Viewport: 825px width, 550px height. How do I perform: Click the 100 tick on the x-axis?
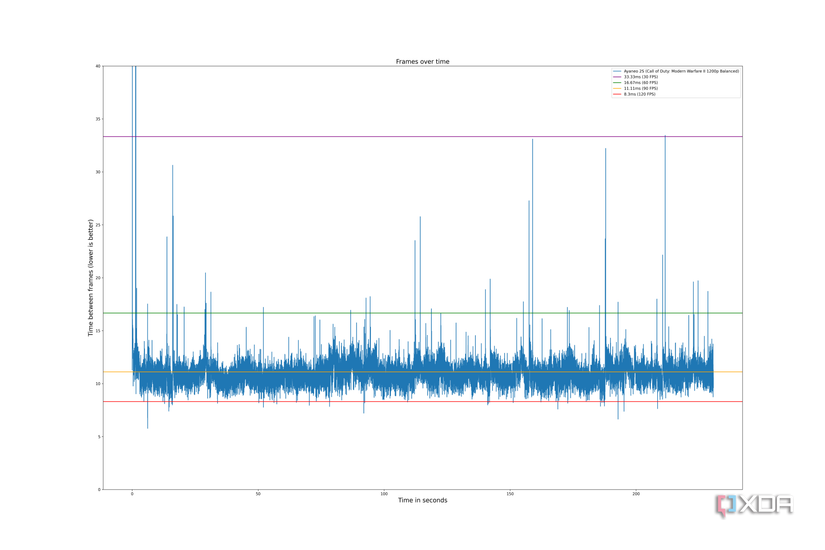click(384, 494)
